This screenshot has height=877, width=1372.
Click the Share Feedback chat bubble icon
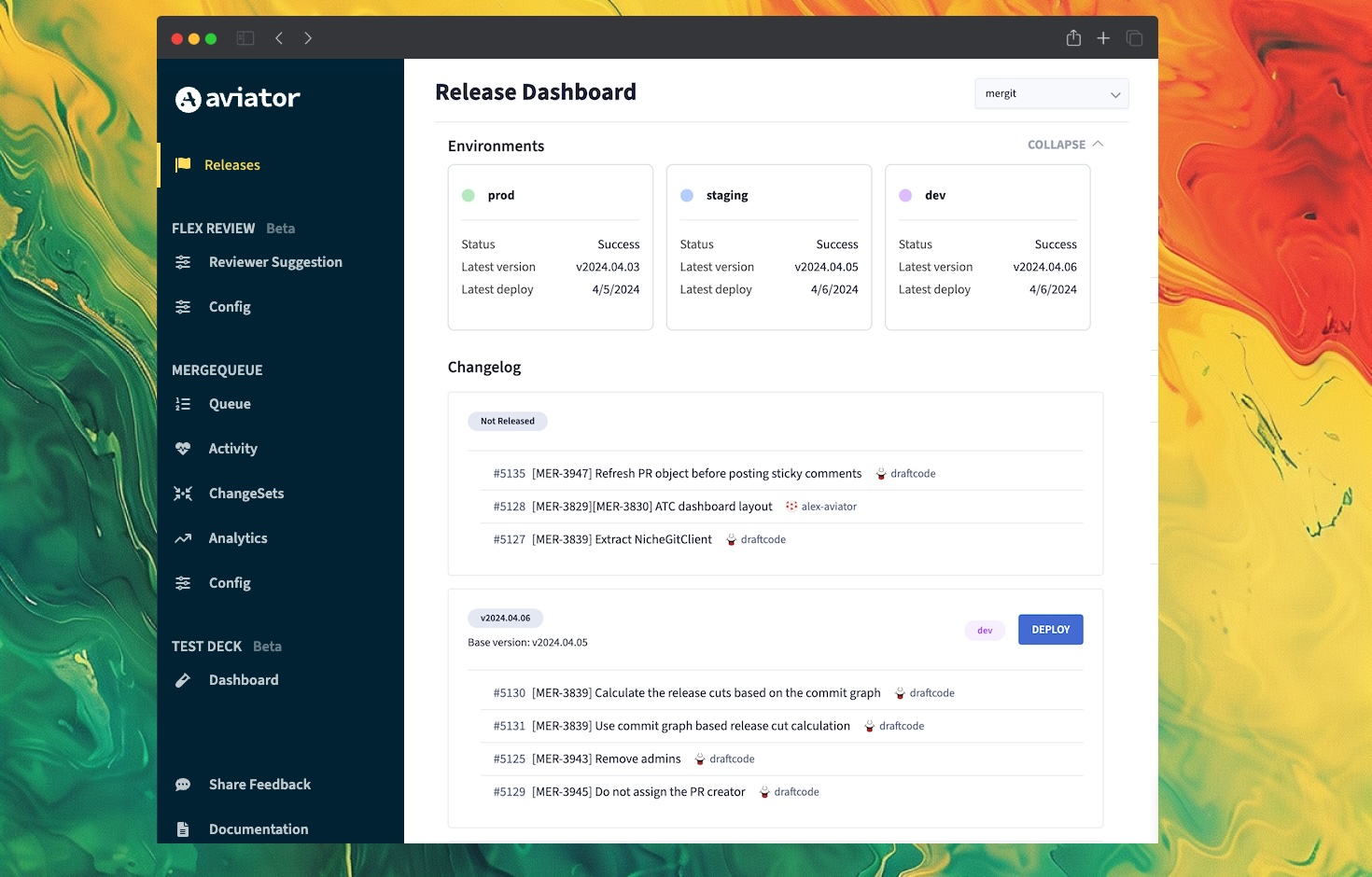pos(183,785)
